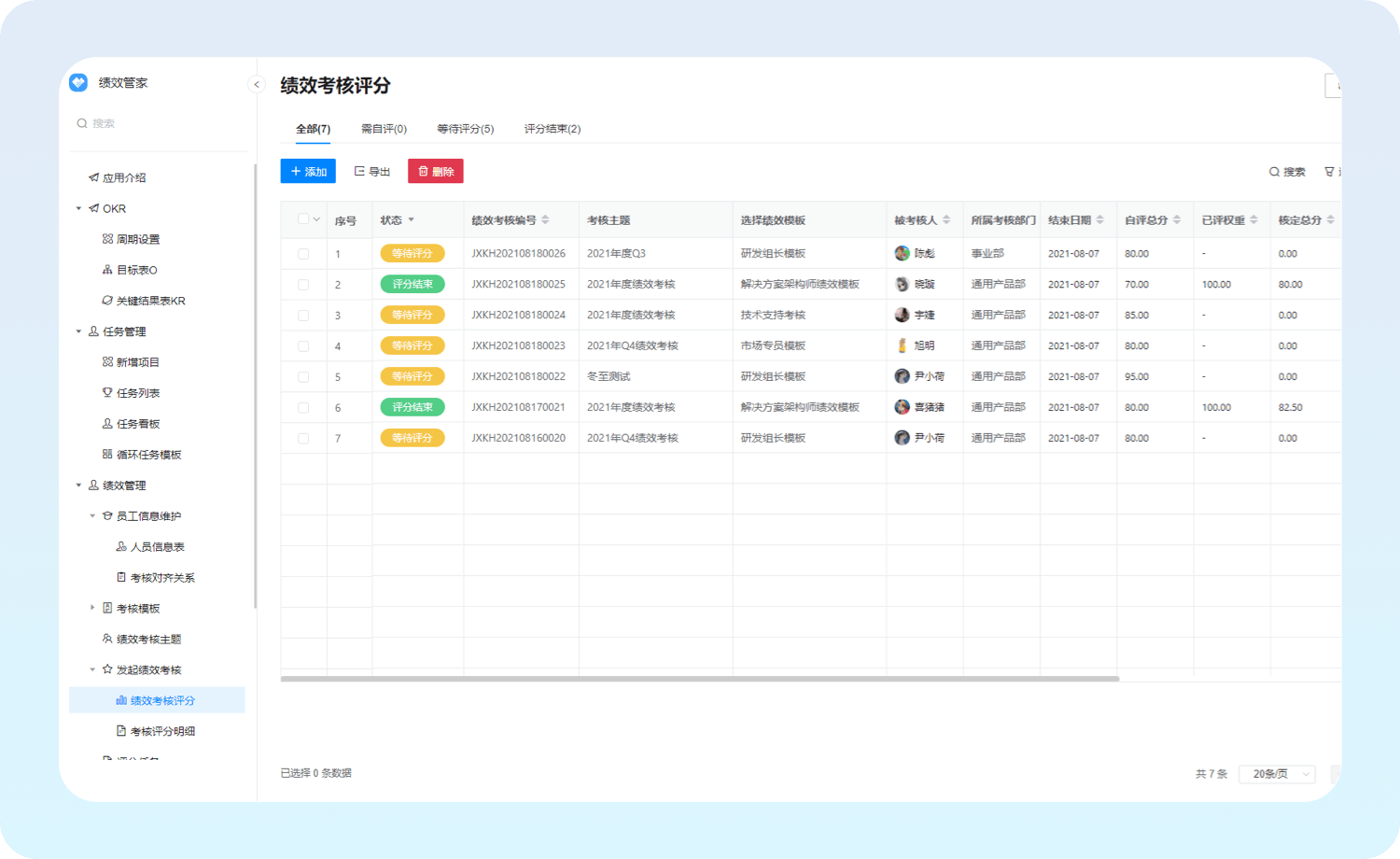Click the red 删除 button
The width and height of the screenshot is (1400, 859).
[435, 172]
